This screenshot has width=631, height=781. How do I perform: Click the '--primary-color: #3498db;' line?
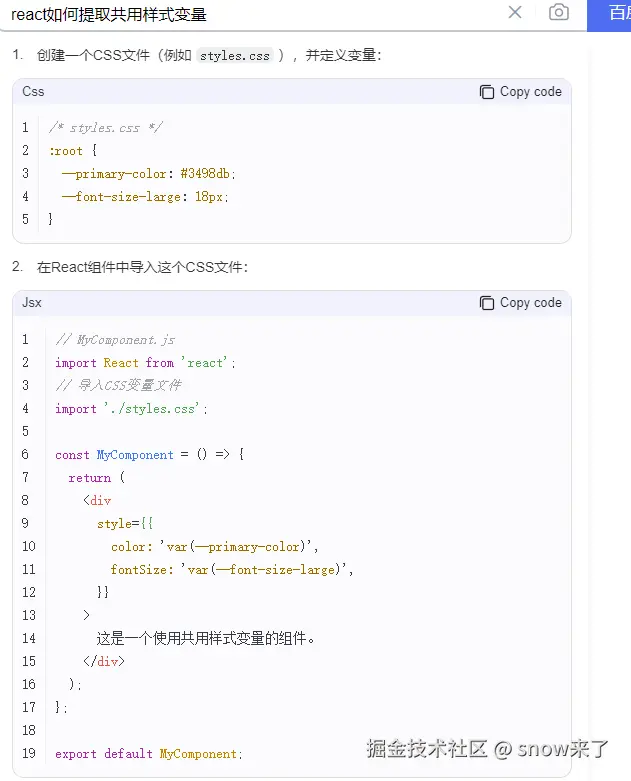point(148,174)
